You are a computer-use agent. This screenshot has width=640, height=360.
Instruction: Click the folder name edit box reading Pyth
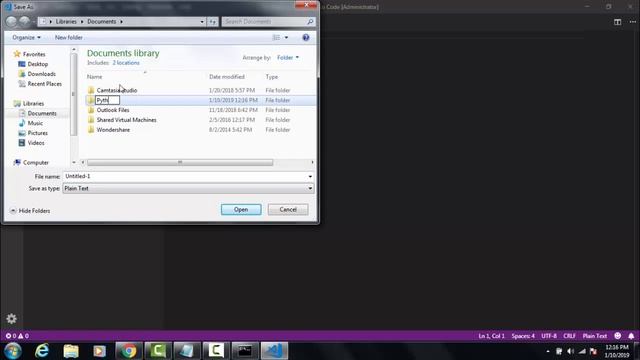[107, 100]
